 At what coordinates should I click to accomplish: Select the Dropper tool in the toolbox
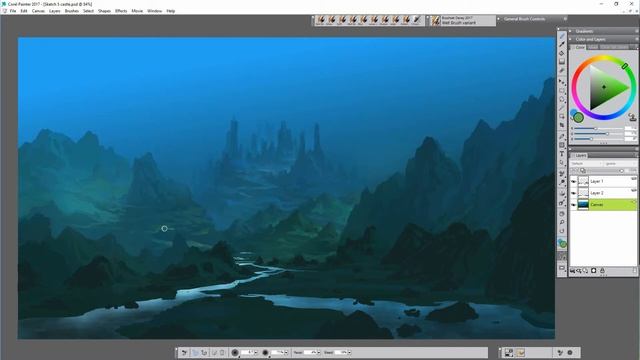(x=562, y=44)
